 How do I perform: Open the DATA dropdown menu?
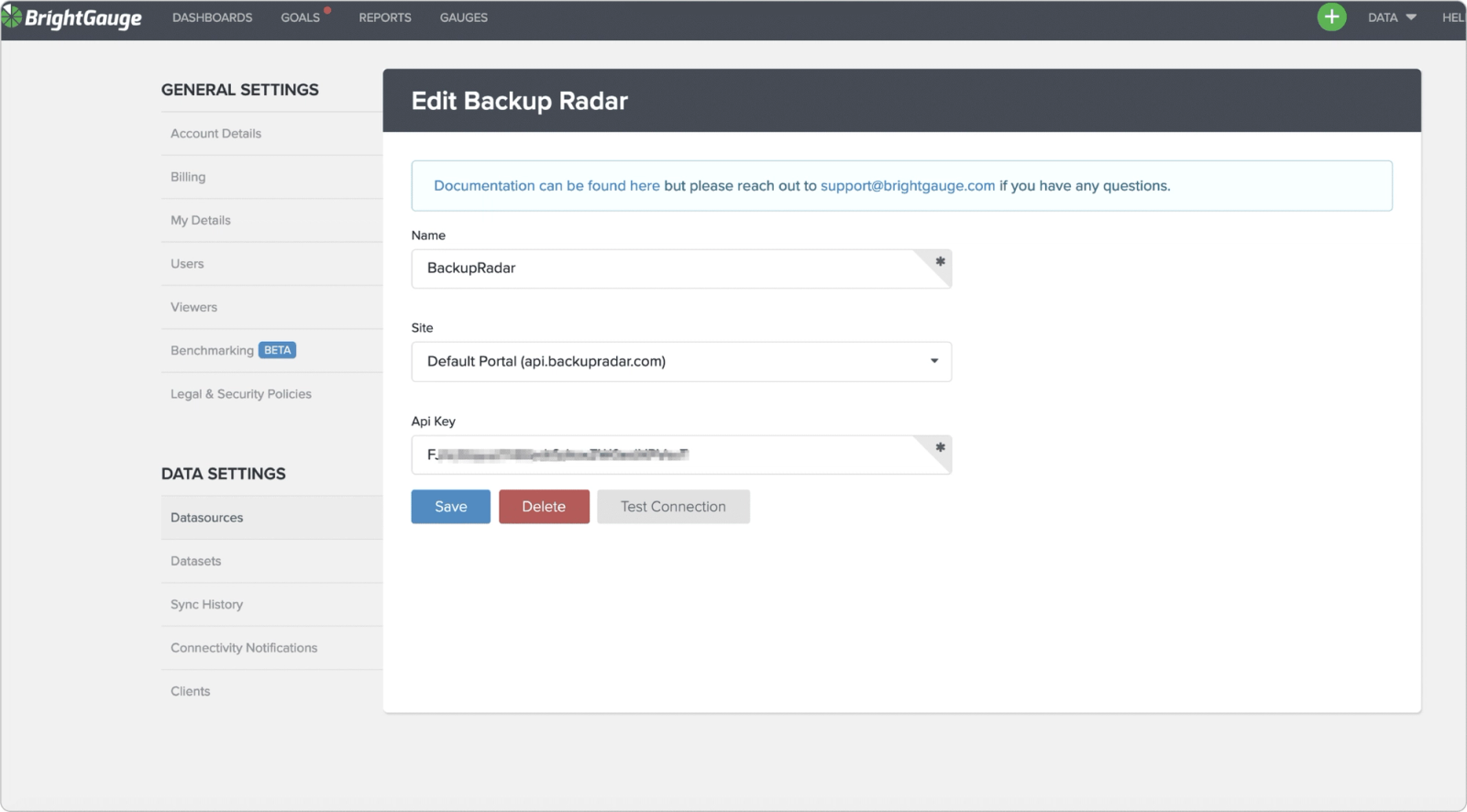(x=1392, y=17)
